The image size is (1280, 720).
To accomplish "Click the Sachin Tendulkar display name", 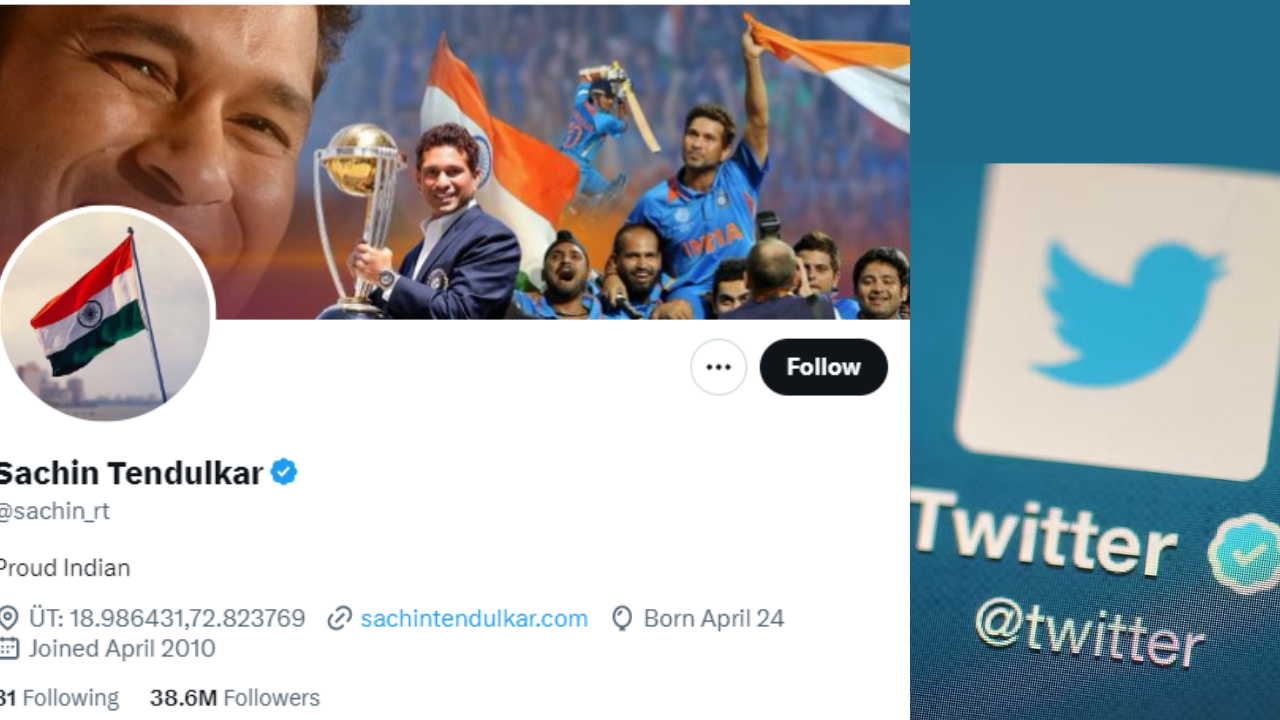I will pos(132,472).
